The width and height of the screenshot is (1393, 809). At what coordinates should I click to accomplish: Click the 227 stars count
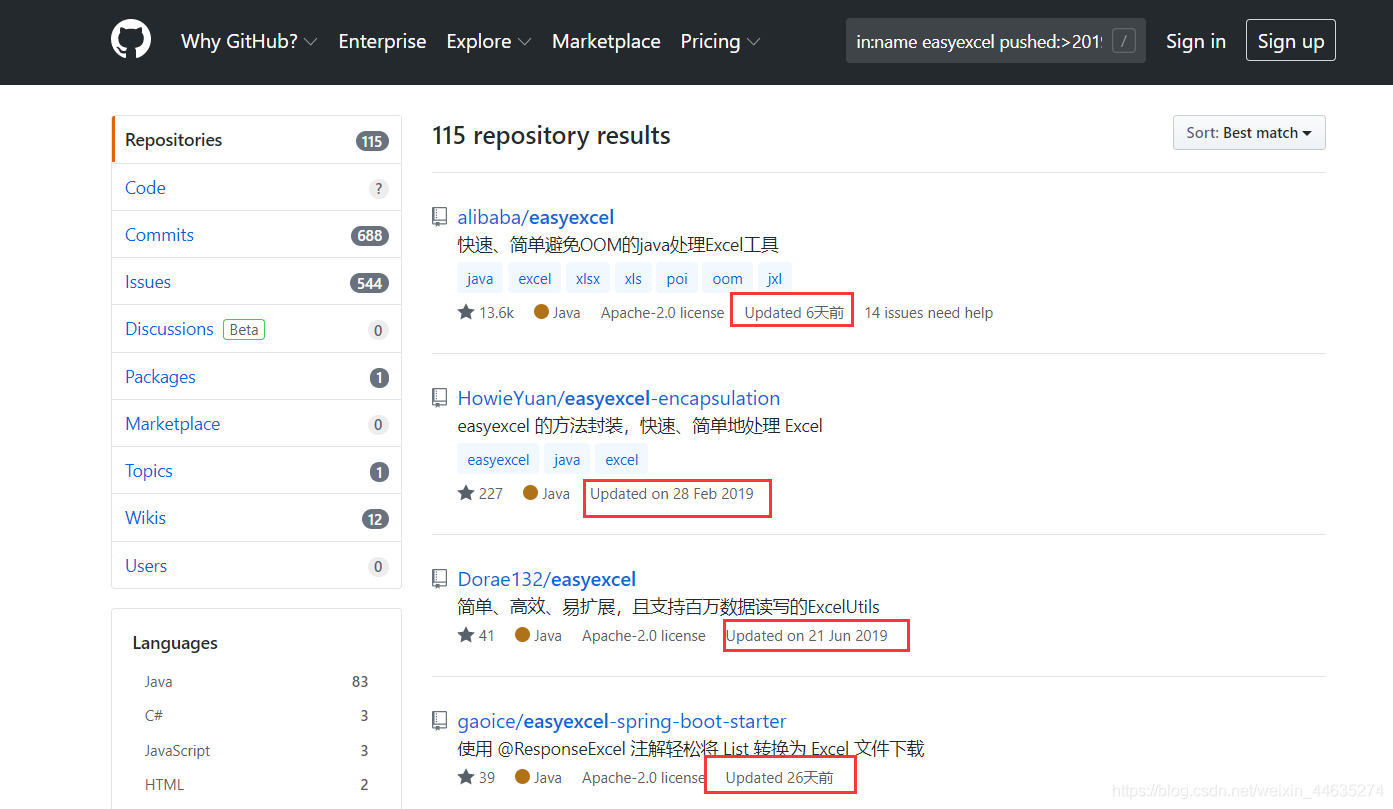[x=491, y=494]
